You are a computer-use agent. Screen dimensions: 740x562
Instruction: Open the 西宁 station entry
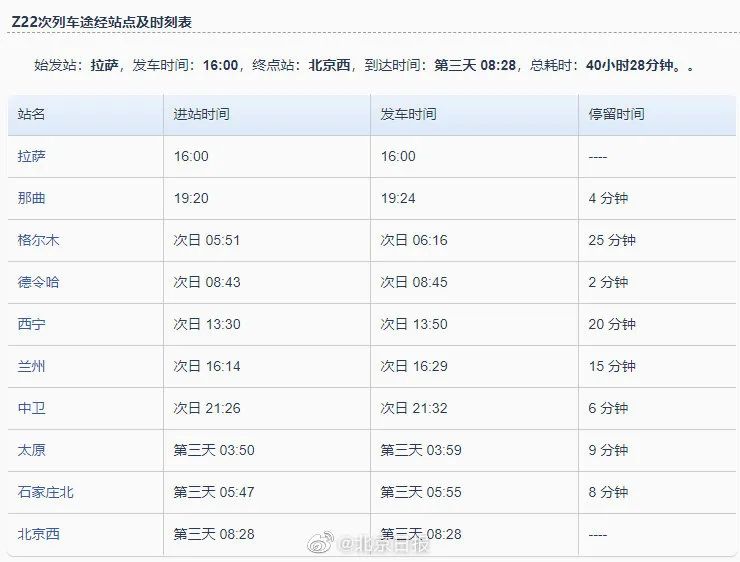coord(32,324)
